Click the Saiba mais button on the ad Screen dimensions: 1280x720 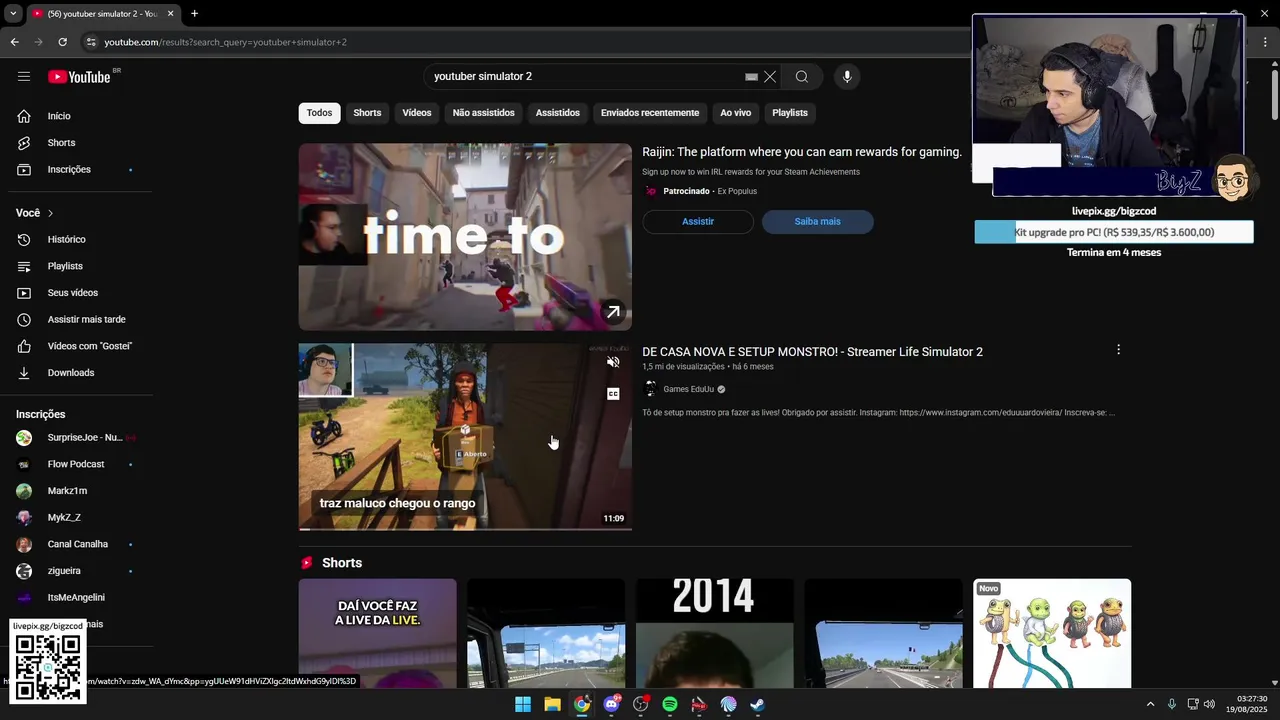click(818, 222)
